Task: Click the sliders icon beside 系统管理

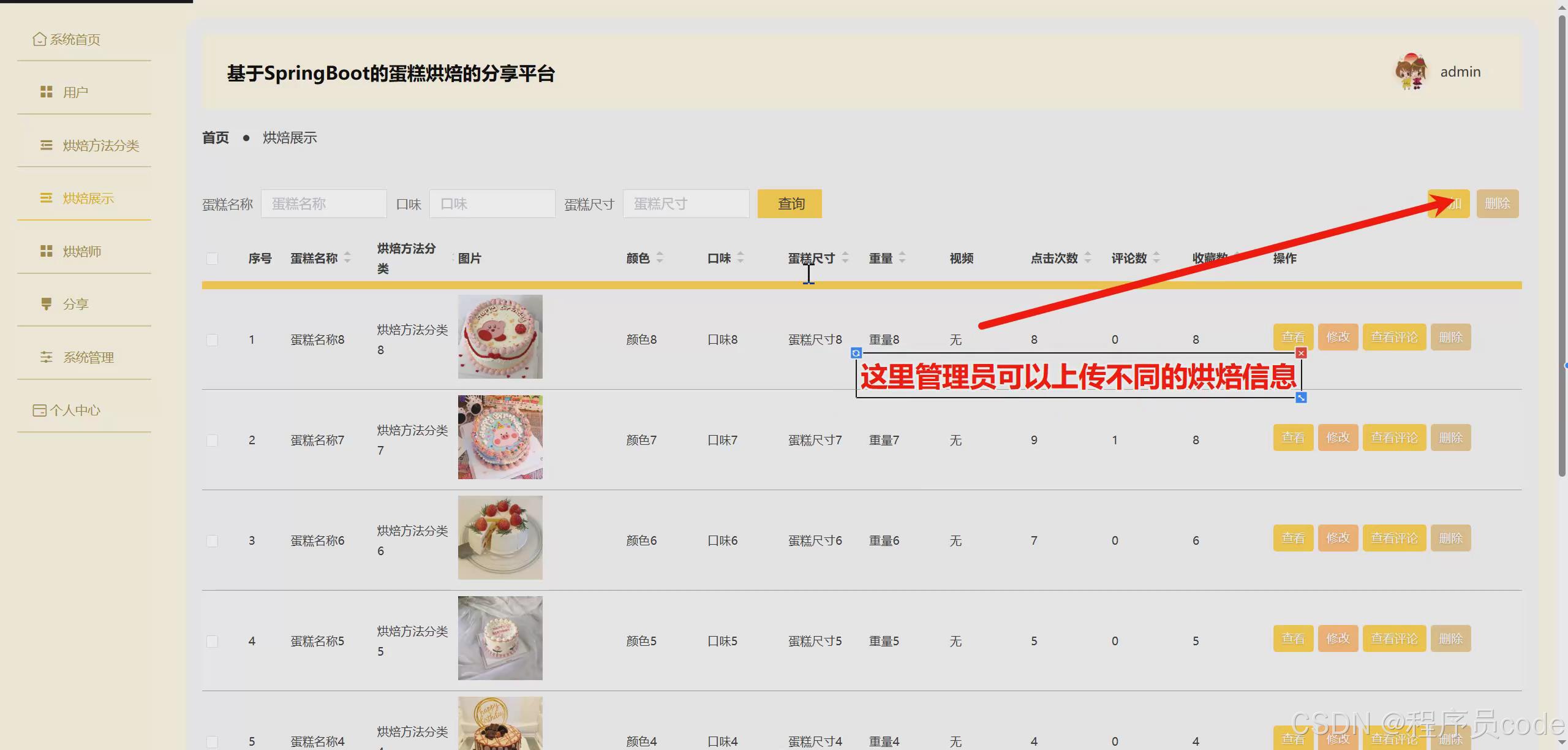Action: tap(46, 357)
